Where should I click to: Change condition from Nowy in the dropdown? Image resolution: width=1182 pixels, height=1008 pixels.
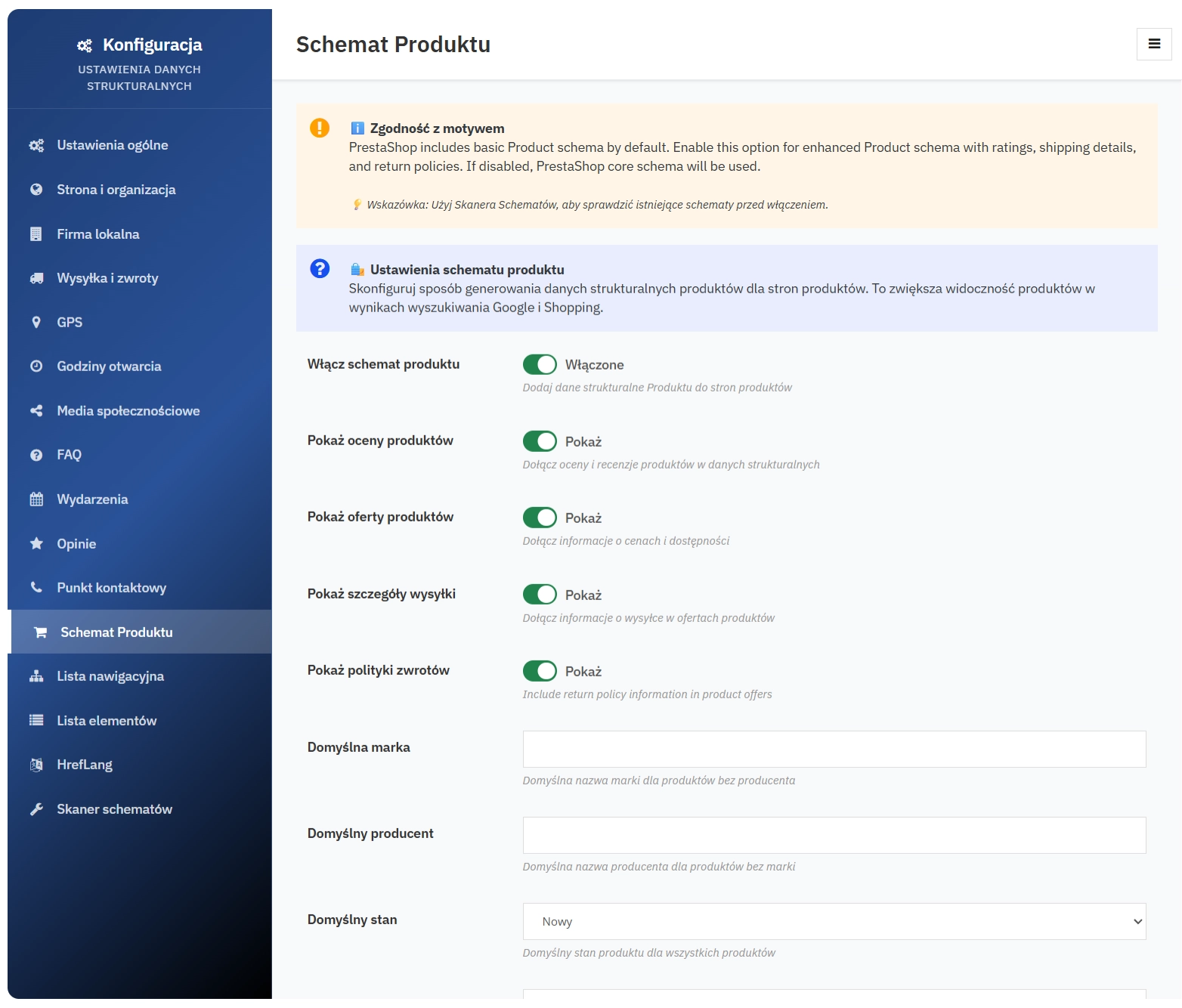pos(834,921)
